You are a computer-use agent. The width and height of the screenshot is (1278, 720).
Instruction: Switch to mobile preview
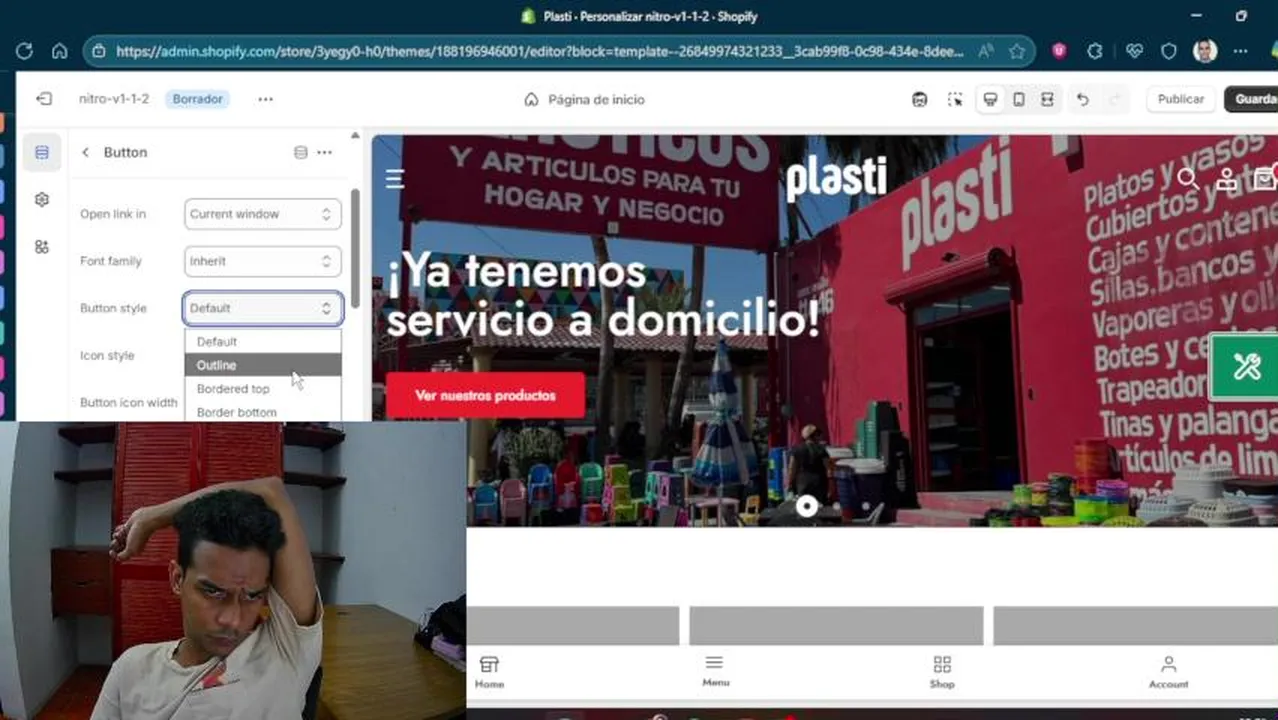[1018, 99]
